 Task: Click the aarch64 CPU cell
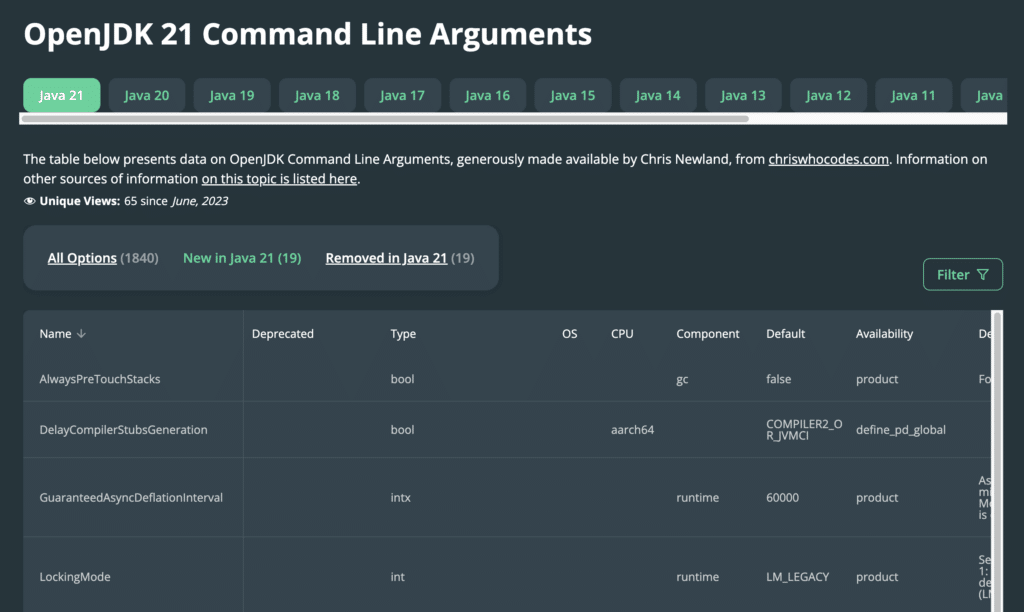click(x=632, y=430)
